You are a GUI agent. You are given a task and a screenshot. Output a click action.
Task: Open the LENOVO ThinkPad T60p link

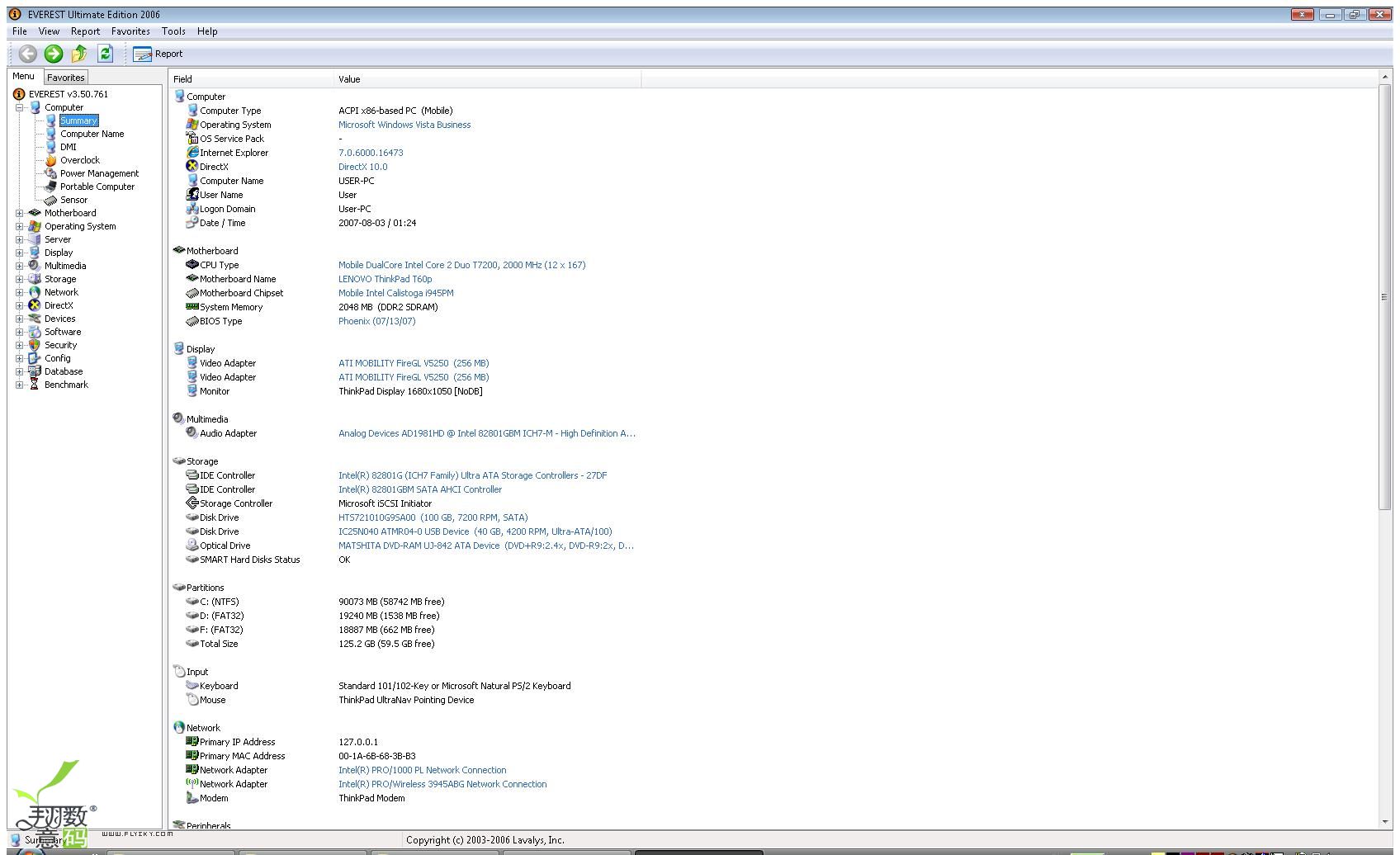(385, 279)
